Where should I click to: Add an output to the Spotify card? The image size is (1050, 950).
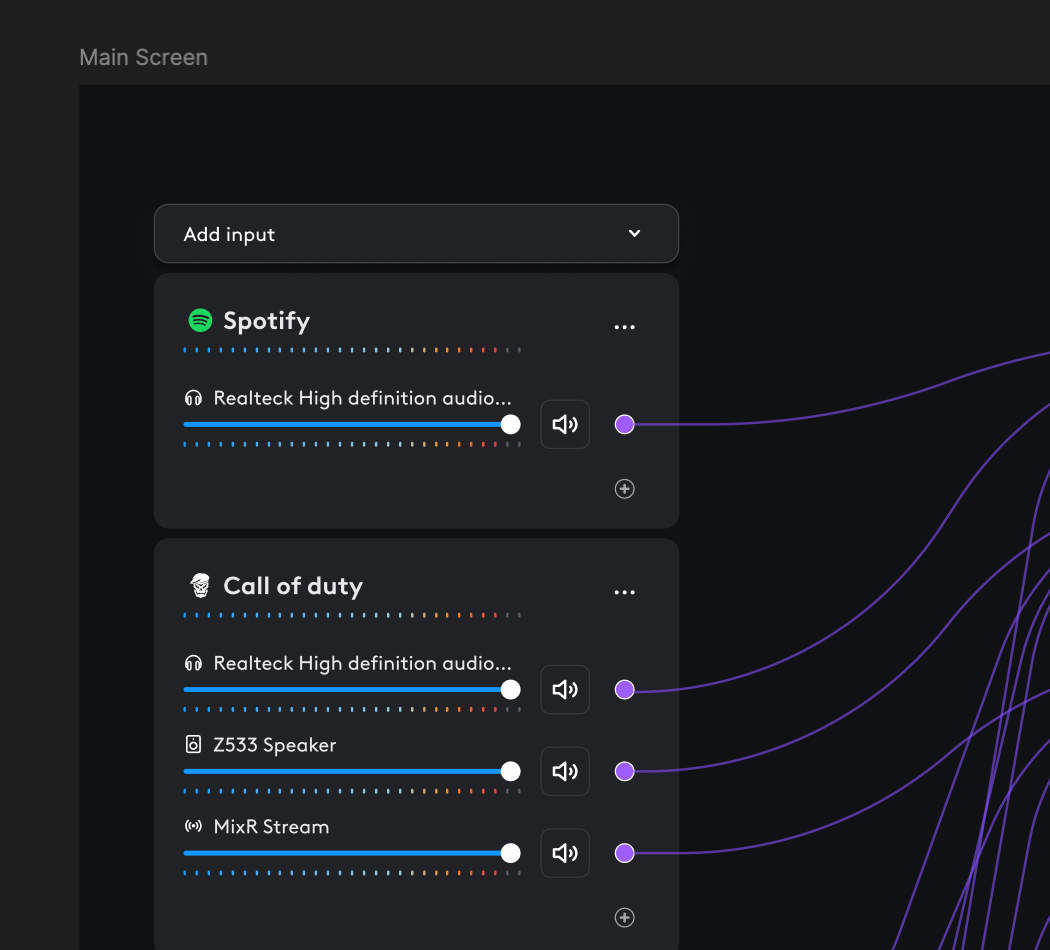[625, 489]
